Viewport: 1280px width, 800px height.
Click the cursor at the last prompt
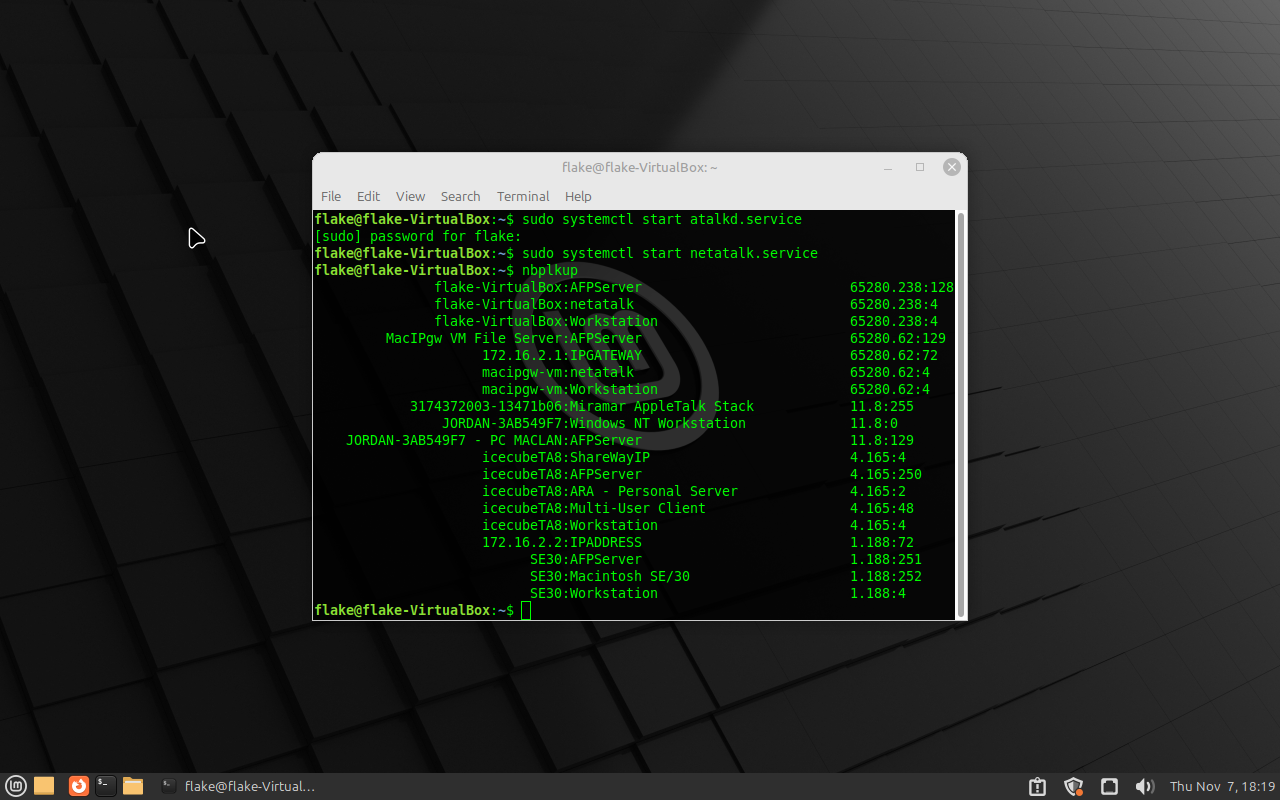click(527, 610)
